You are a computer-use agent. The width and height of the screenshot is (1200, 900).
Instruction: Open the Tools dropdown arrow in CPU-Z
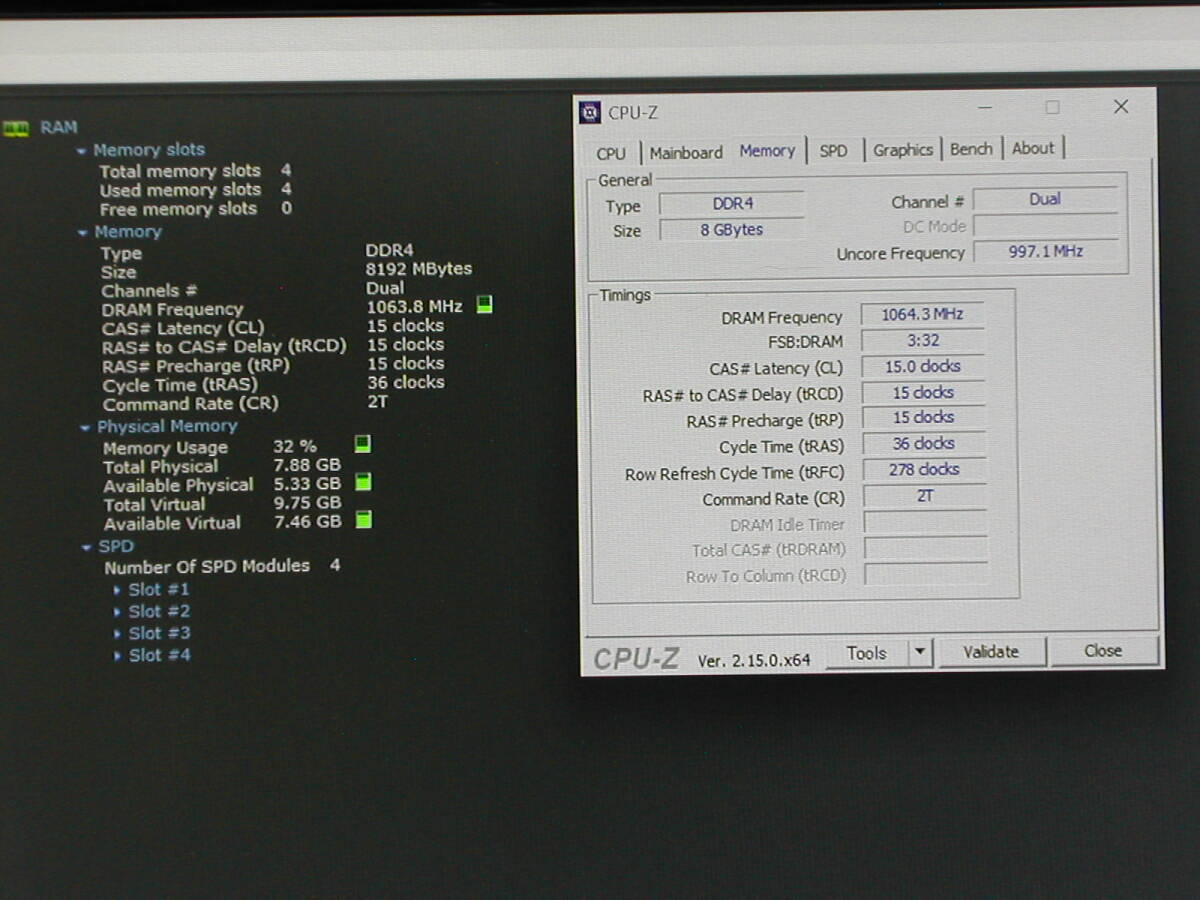tap(920, 653)
